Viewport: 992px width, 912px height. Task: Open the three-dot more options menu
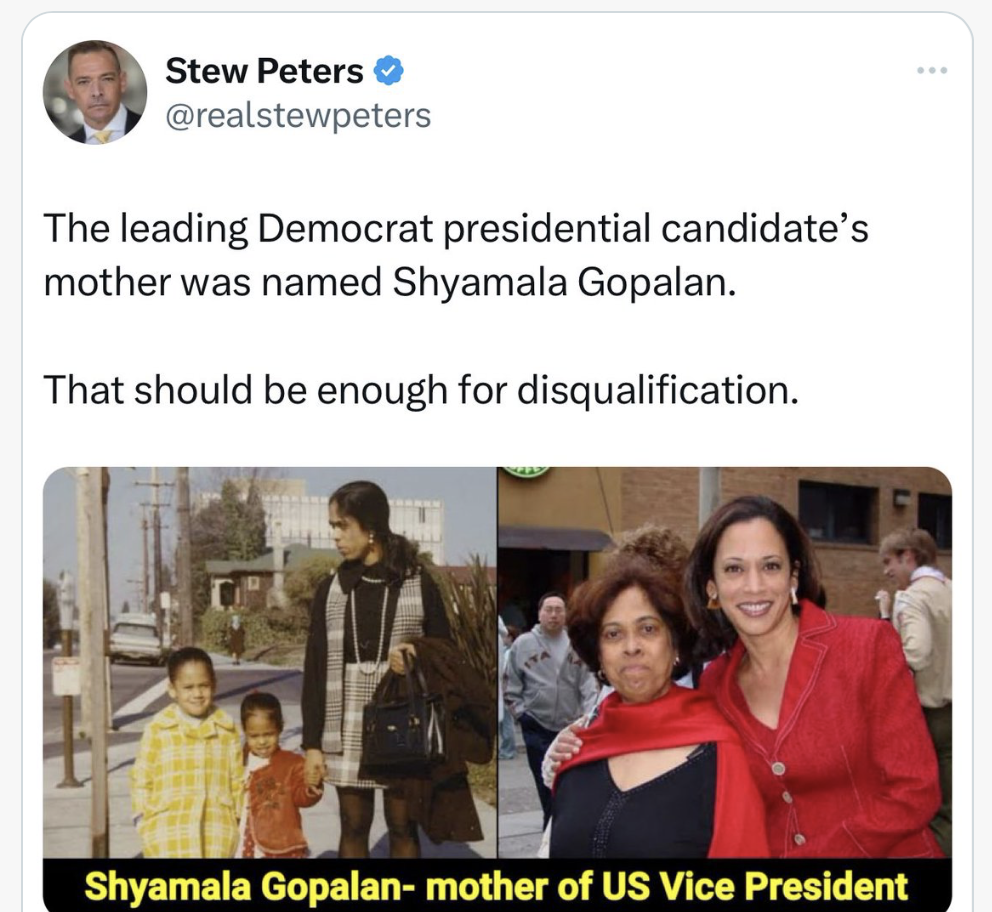pos(930,70)
